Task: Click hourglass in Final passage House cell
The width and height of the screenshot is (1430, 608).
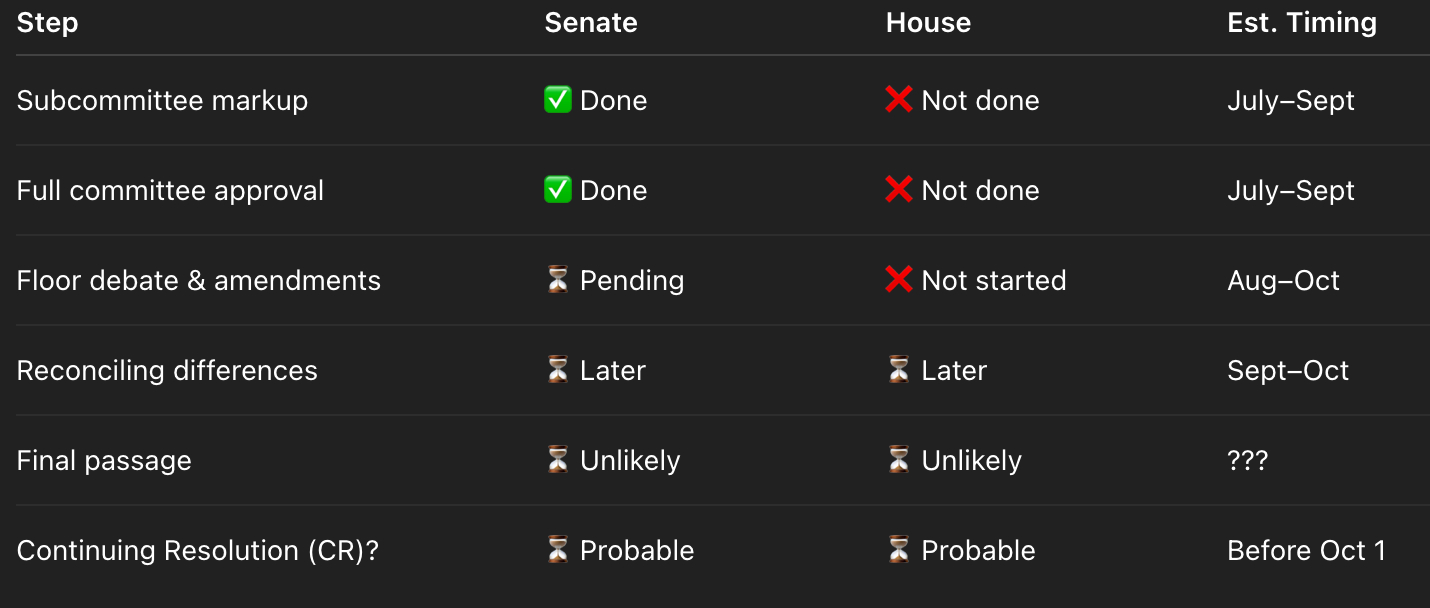Action: coord(899,460)
